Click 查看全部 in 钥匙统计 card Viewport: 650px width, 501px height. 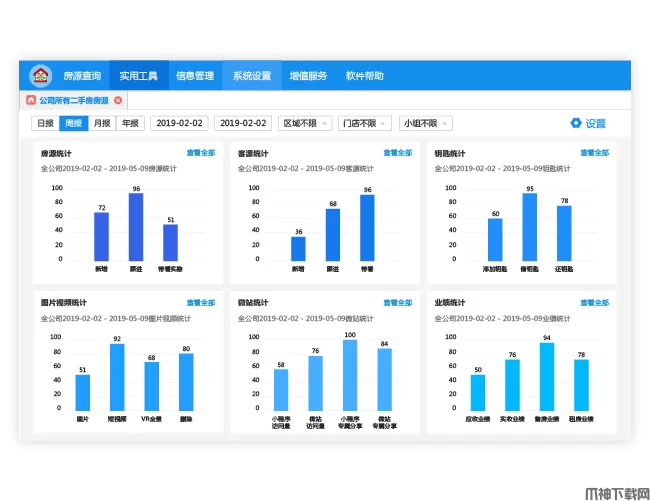(x=594, y=152)
